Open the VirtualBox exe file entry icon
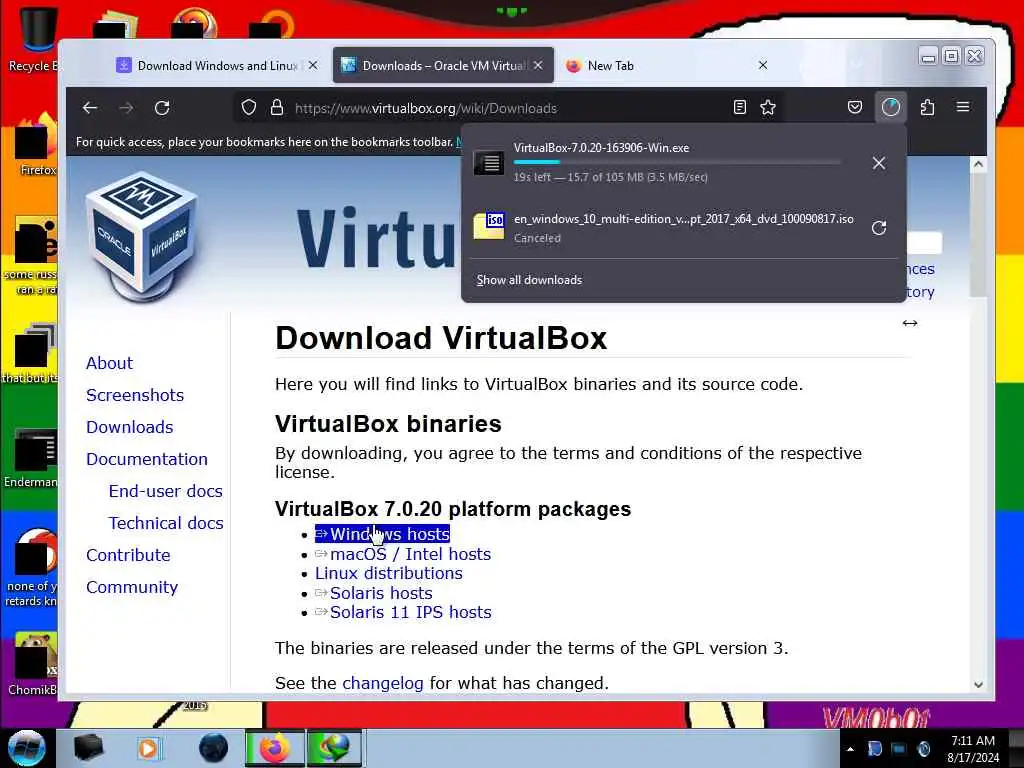This screenshot has width=1024, height=768. [489, 162]
